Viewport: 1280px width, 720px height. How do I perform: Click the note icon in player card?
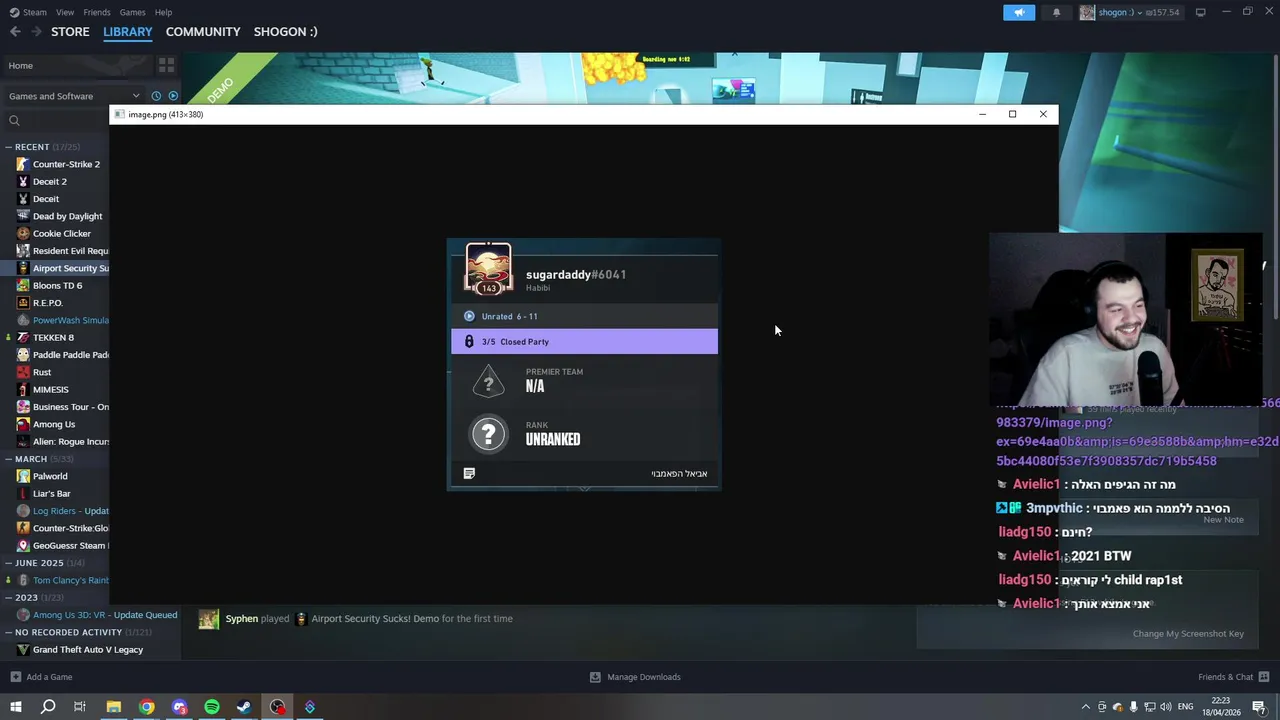coord(469,473)
